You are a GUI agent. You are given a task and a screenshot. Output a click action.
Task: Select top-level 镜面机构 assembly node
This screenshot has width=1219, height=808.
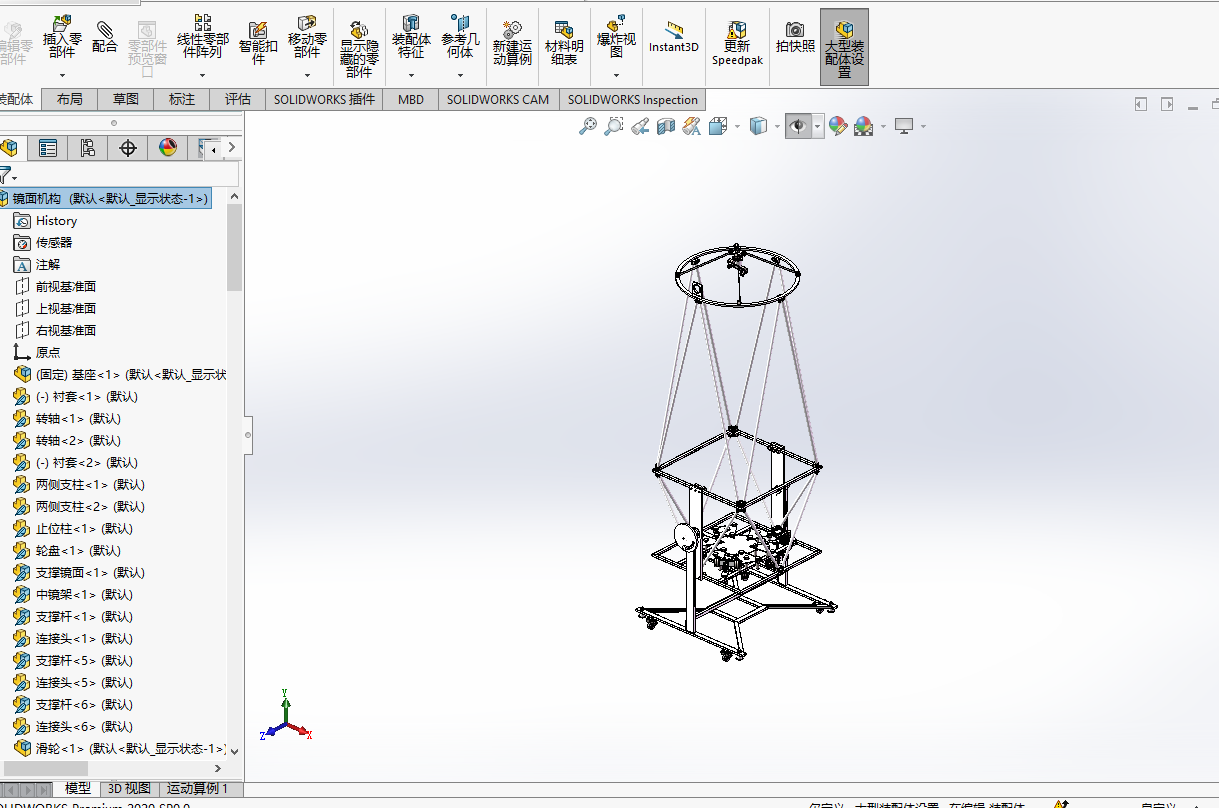tap(105, 199)
